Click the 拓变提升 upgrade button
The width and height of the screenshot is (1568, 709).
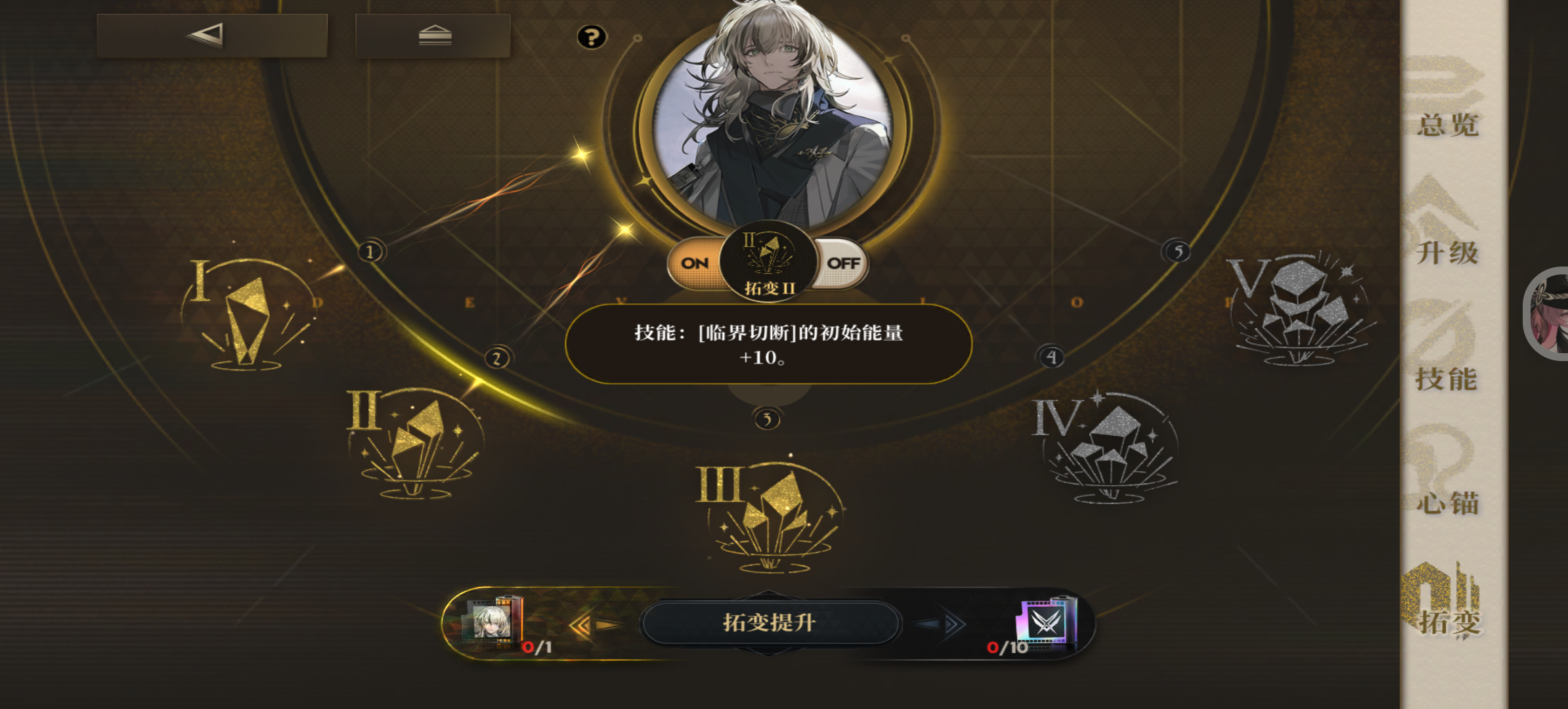click(770, 622)
